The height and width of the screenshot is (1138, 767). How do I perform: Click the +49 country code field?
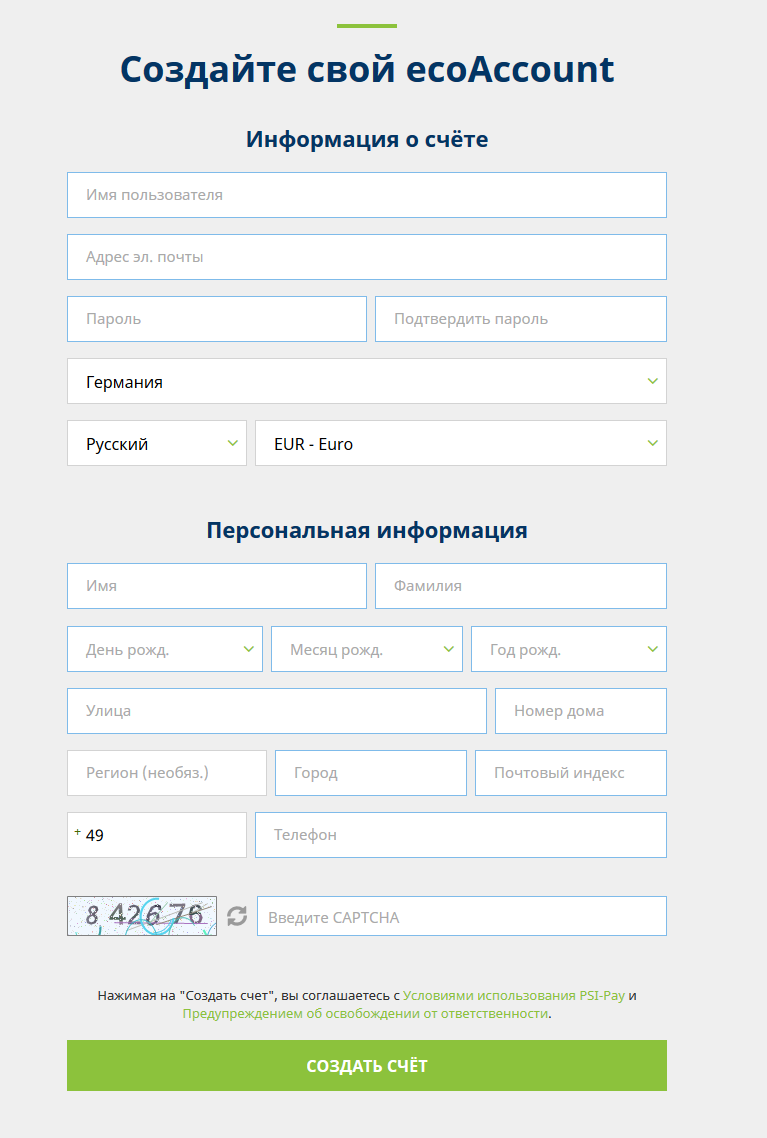157,835
